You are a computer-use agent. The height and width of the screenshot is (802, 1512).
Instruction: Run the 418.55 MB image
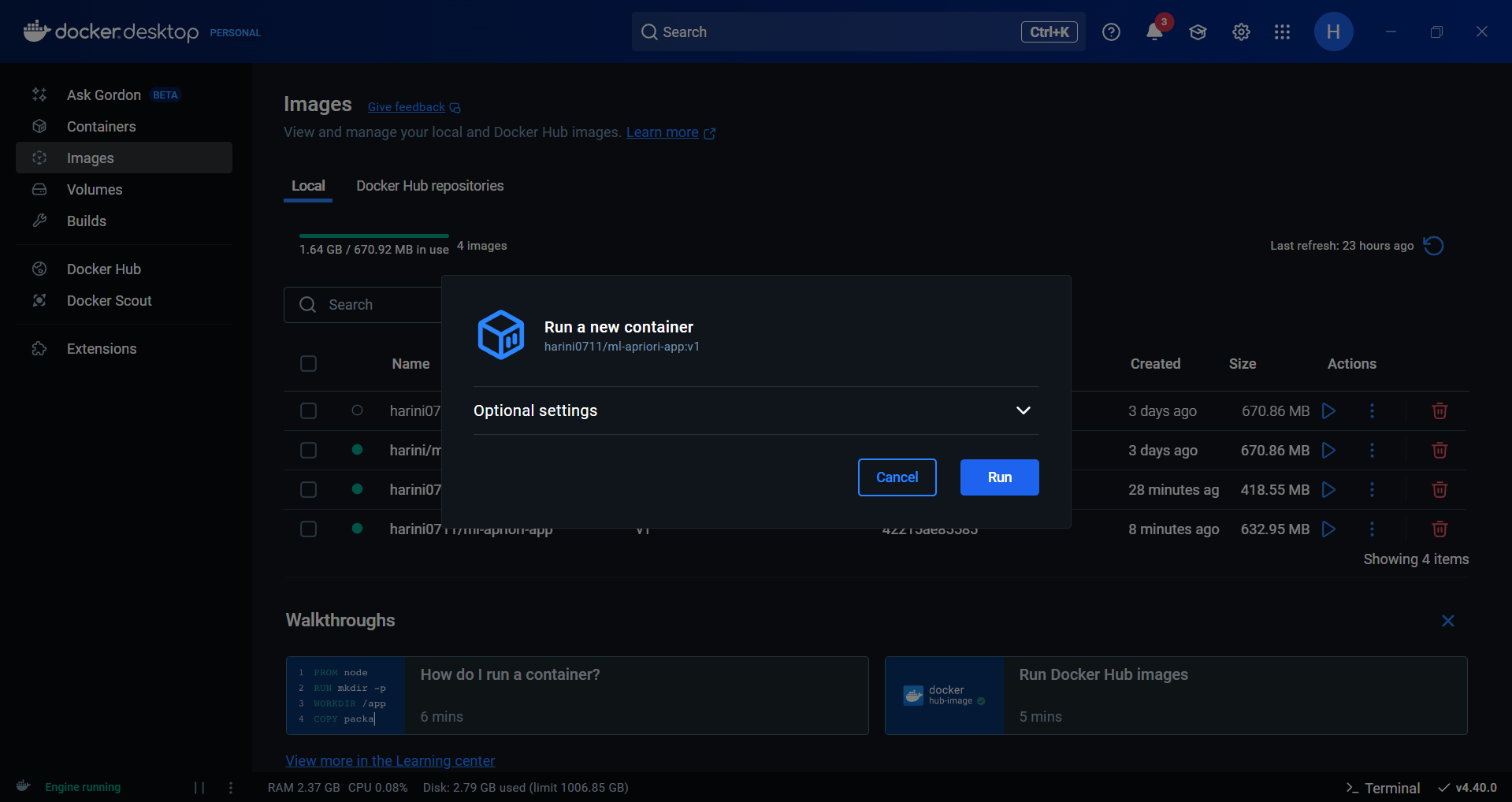pyautogui.click(x=1328, y=489)
